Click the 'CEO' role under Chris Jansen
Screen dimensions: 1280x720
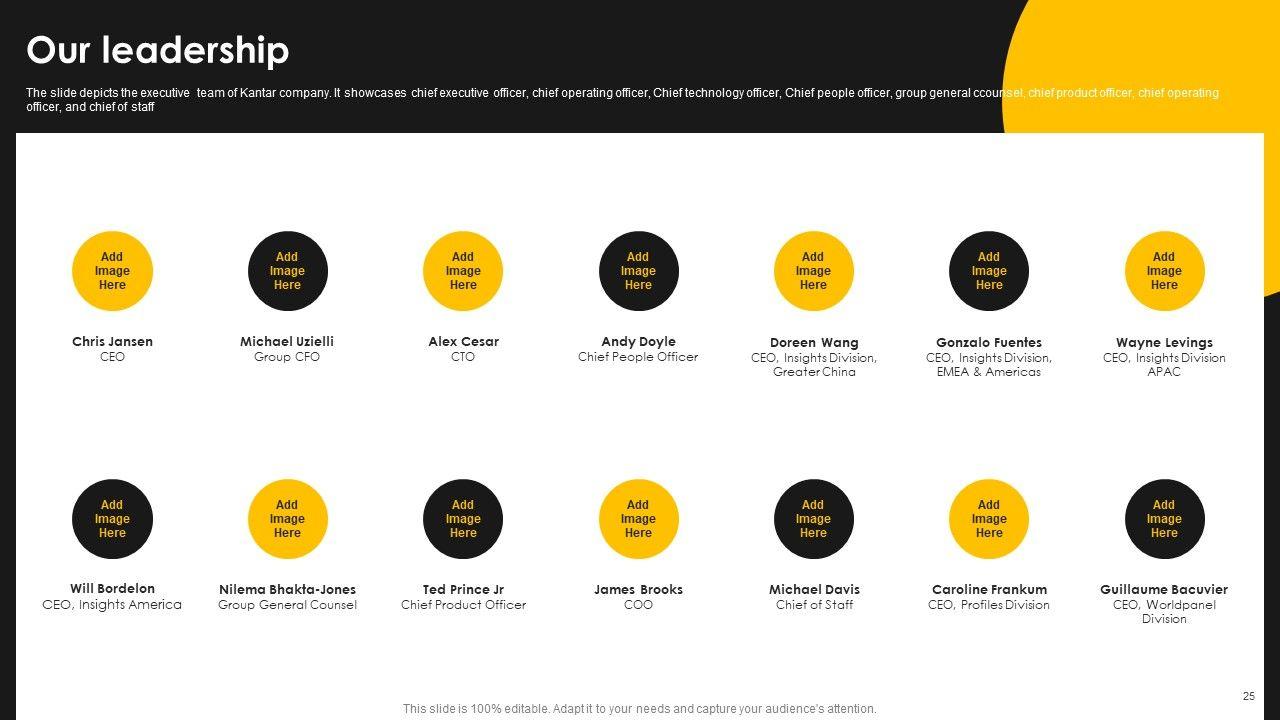point(112,357)
